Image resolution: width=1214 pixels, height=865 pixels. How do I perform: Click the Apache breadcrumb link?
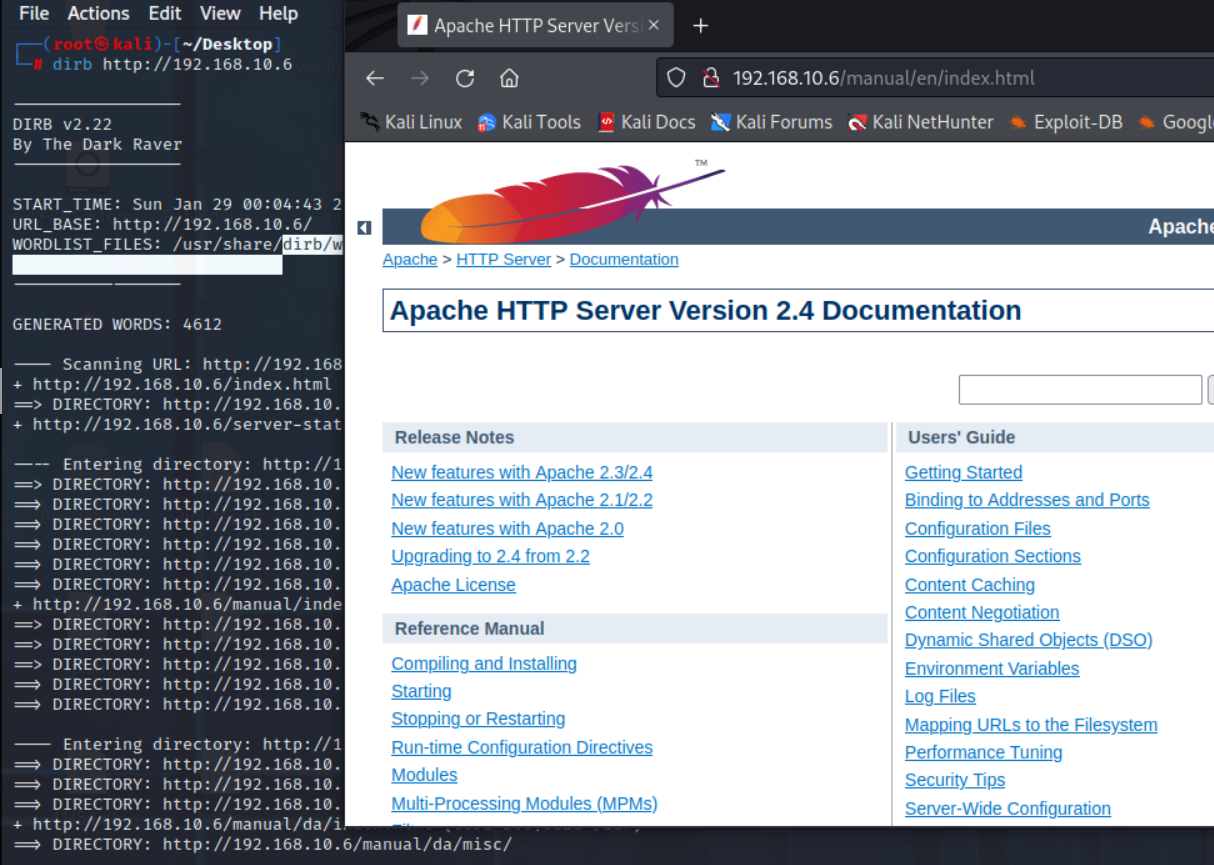(410, 259)
